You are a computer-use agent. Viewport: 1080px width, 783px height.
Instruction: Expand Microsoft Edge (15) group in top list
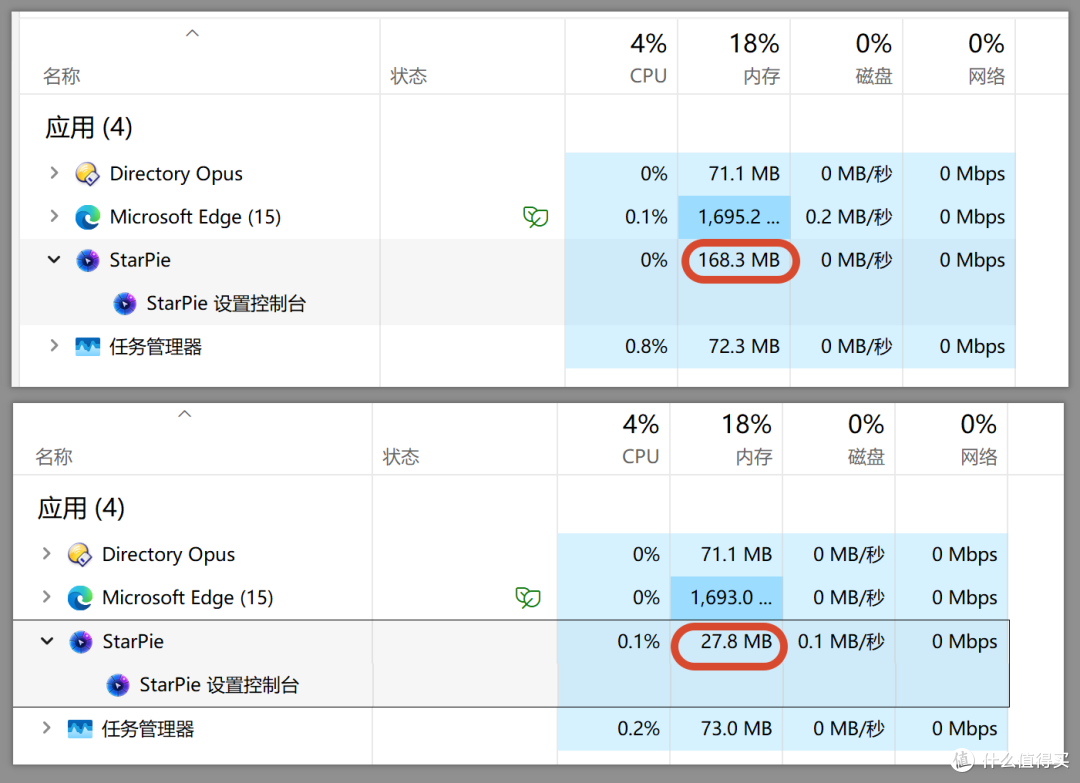[x=54, y=216]
